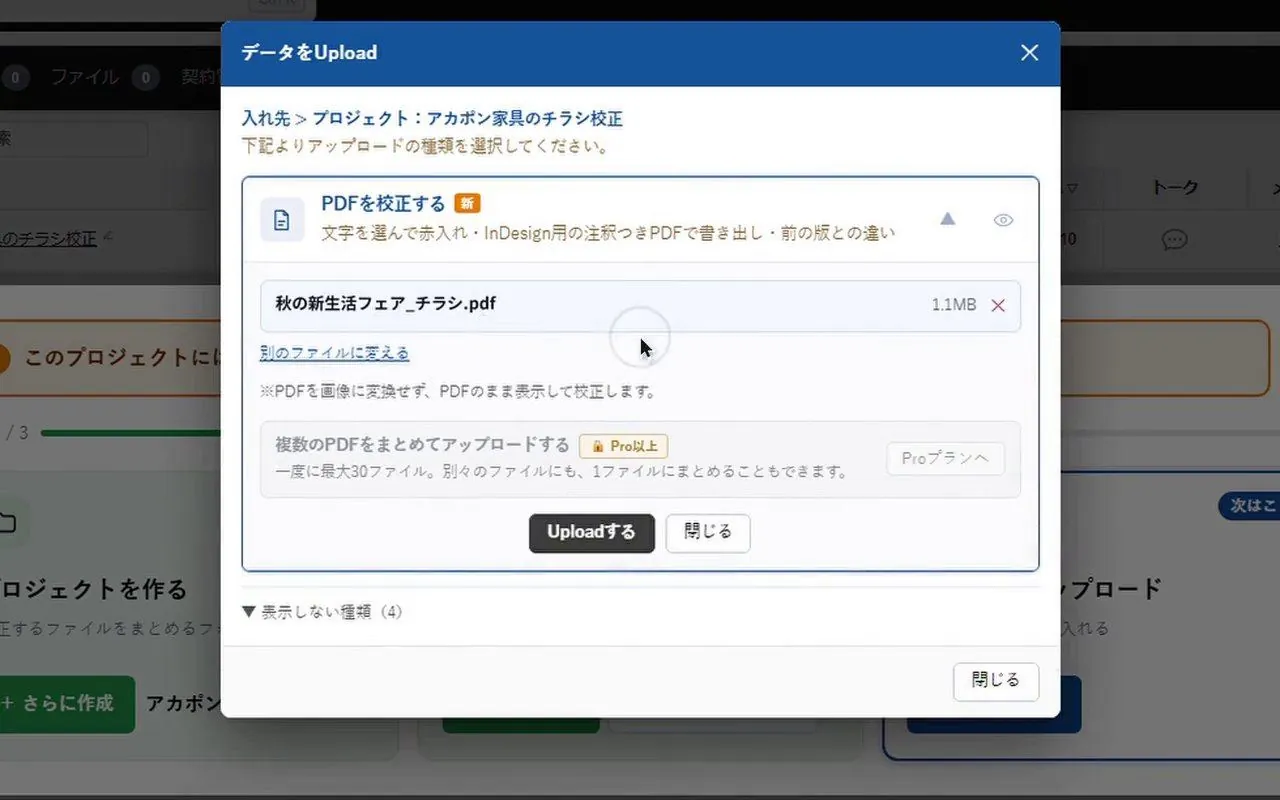Click 閉じる button next to Uploadする
Screen dimensions: 1280x800
(708, 533)
